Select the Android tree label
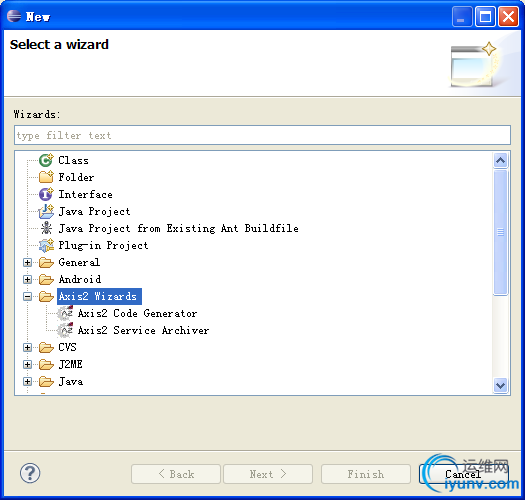Screen dimensions: 525x500 80,279
